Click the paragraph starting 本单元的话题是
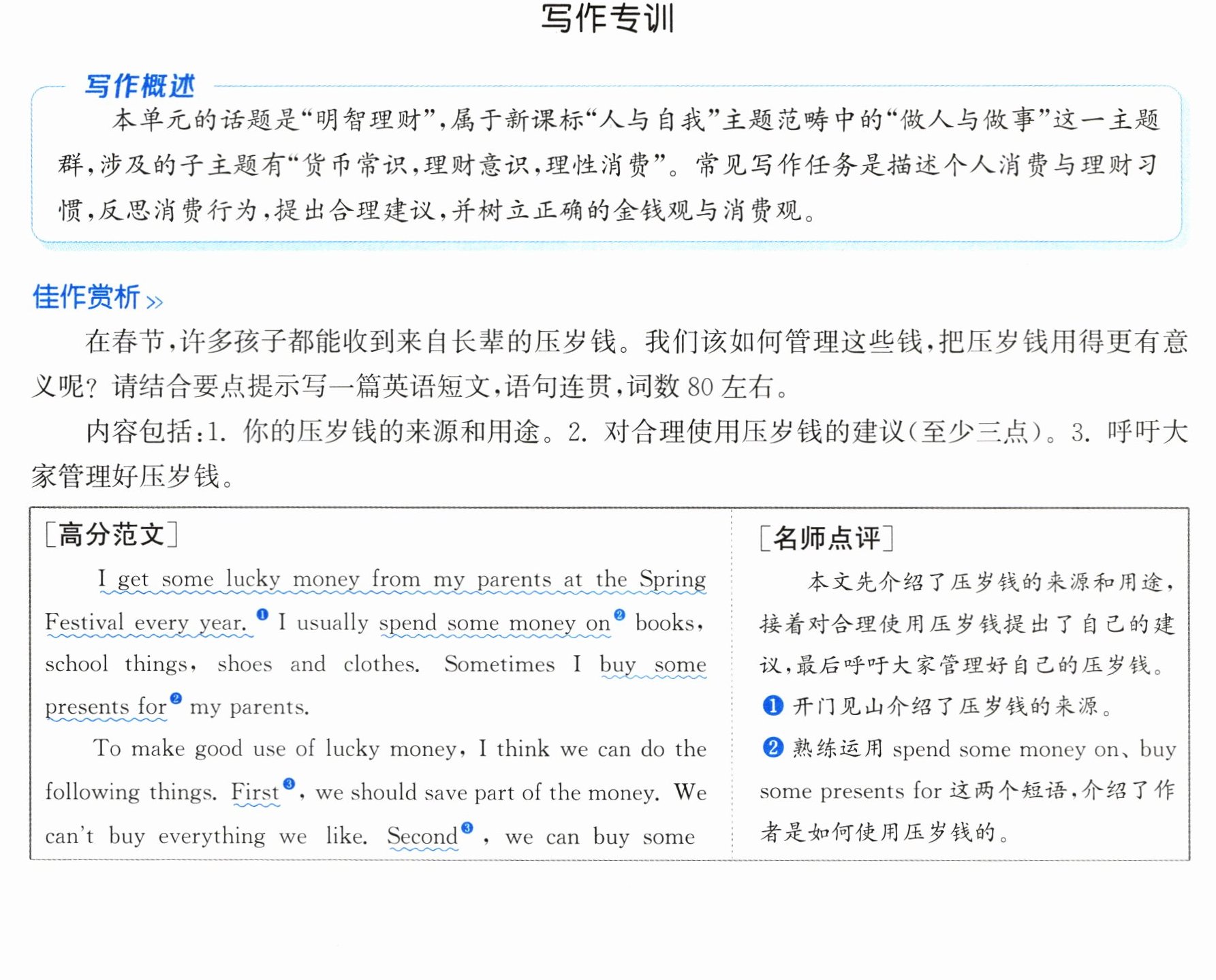 tap(608, 165)
